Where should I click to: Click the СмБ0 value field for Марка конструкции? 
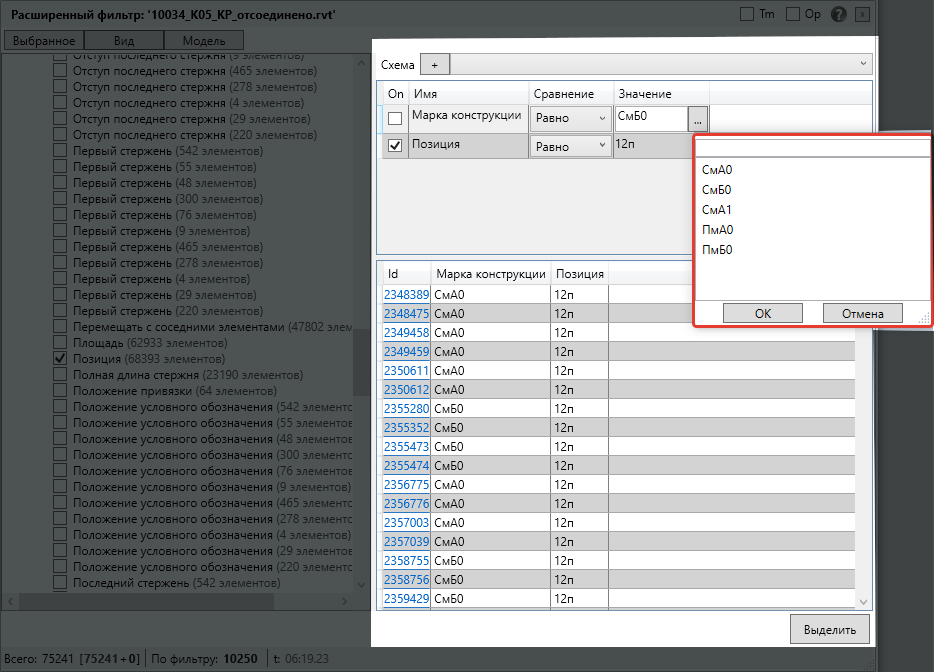(651, 118)
